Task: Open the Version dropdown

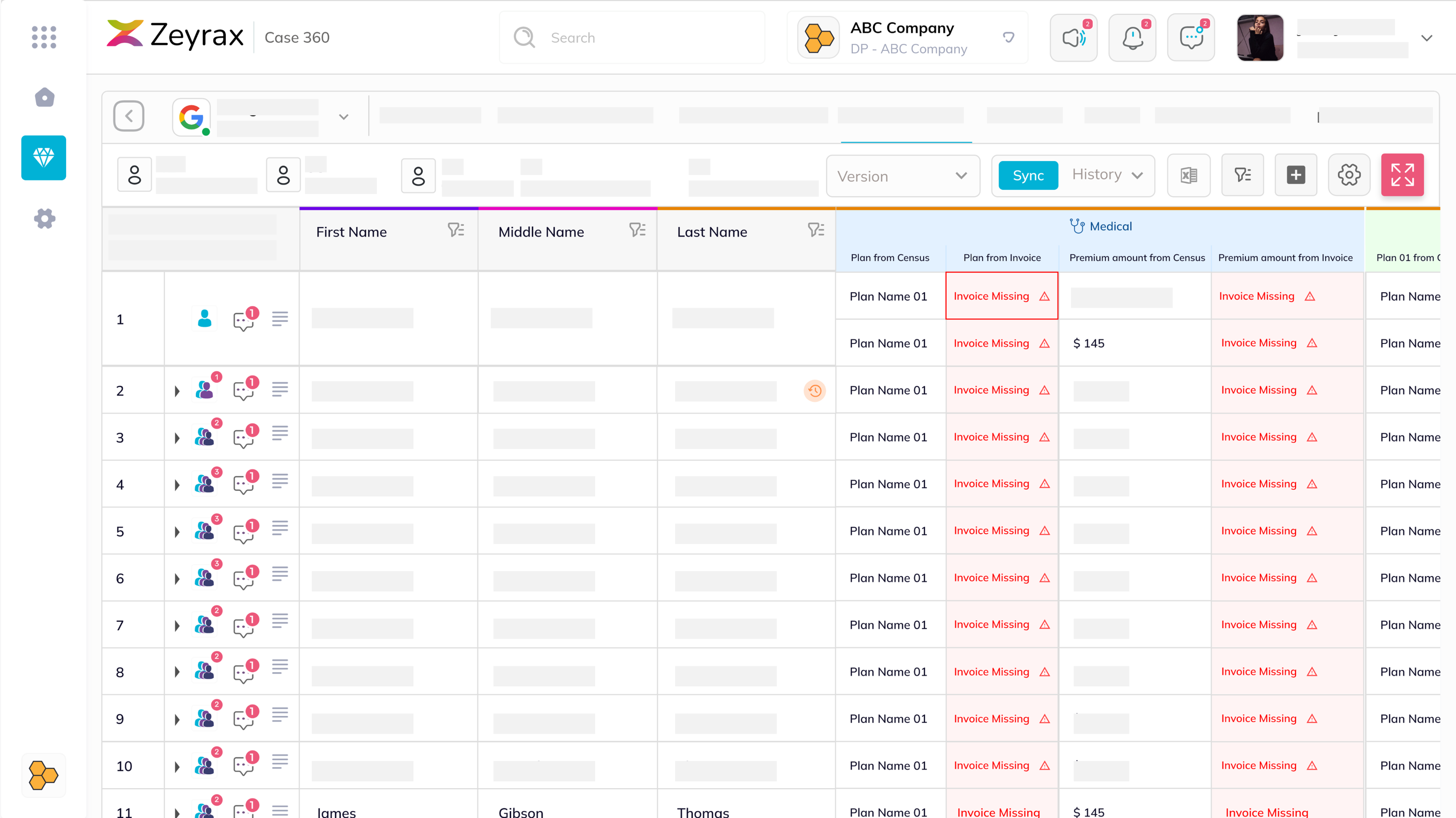Action: click(902, 176)
